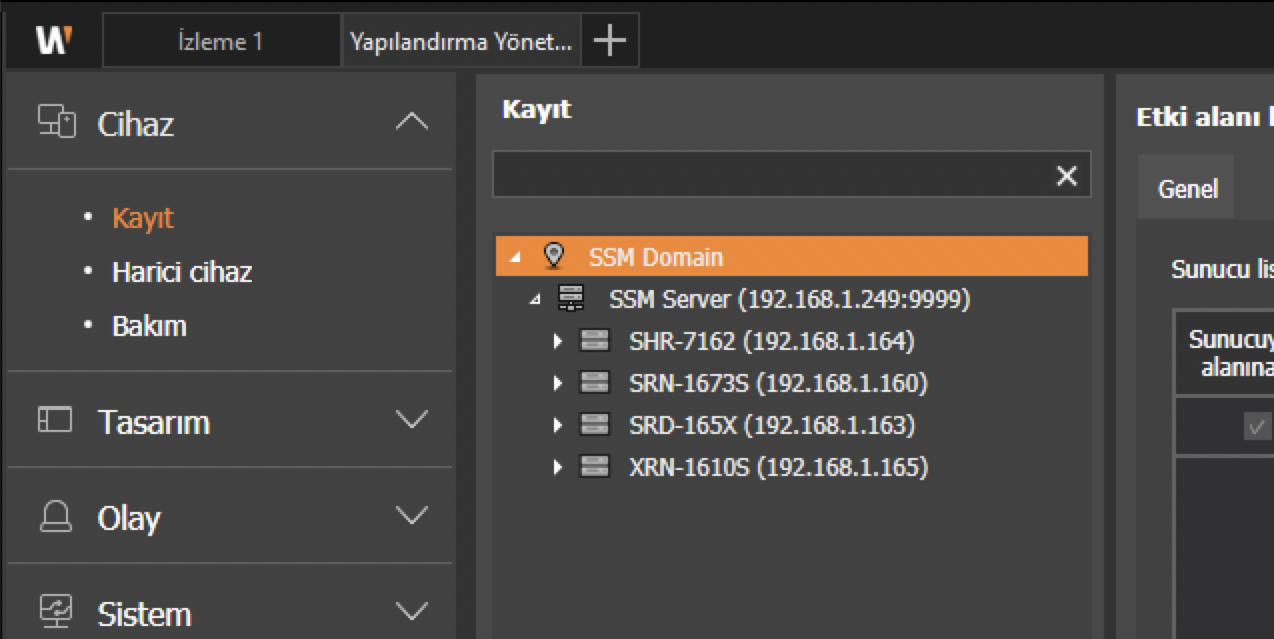This screenshot has height=639, width=1274.
Task: Open Bakım menu item
Action: 149,326
